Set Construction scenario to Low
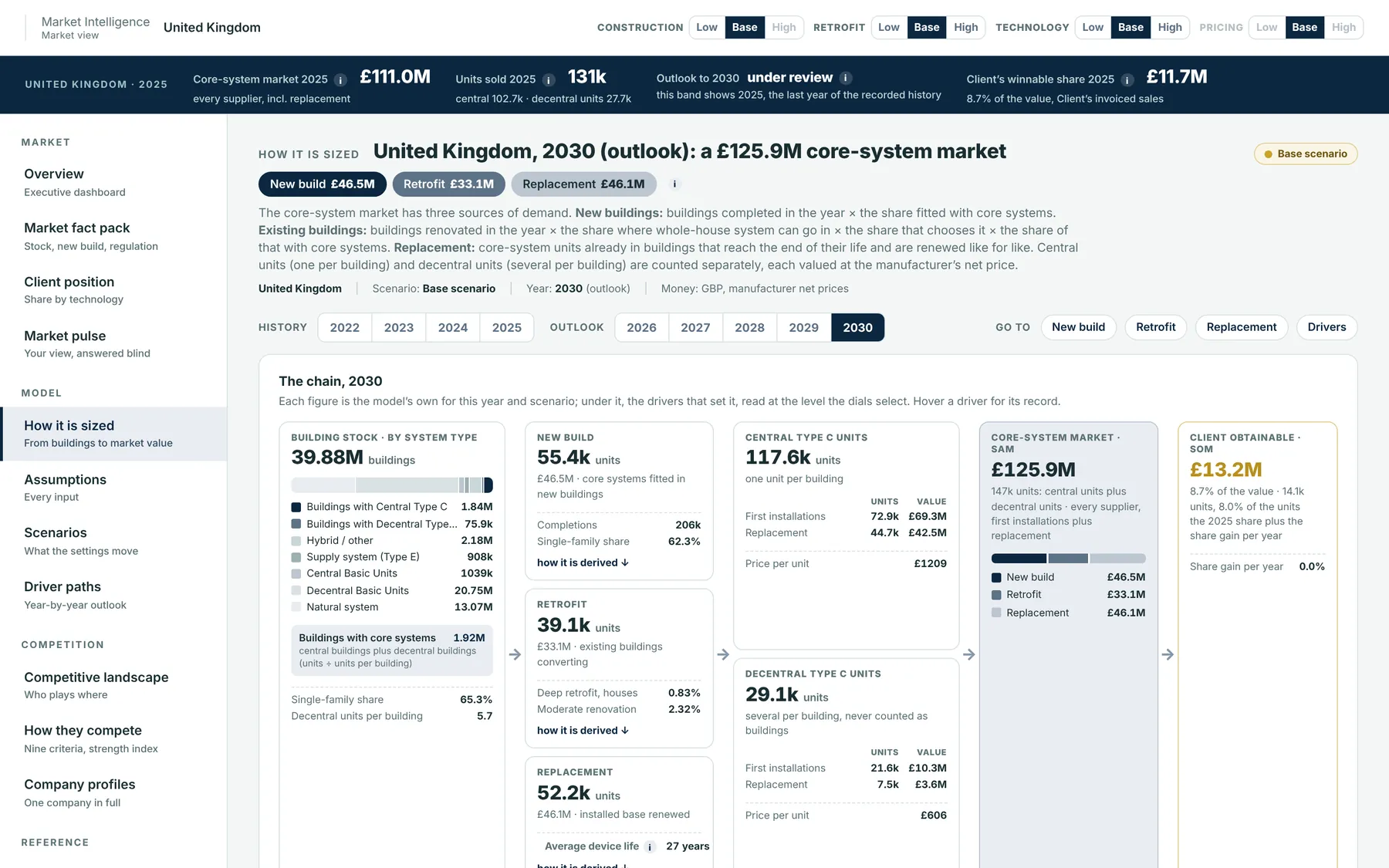 pos(707,28)
